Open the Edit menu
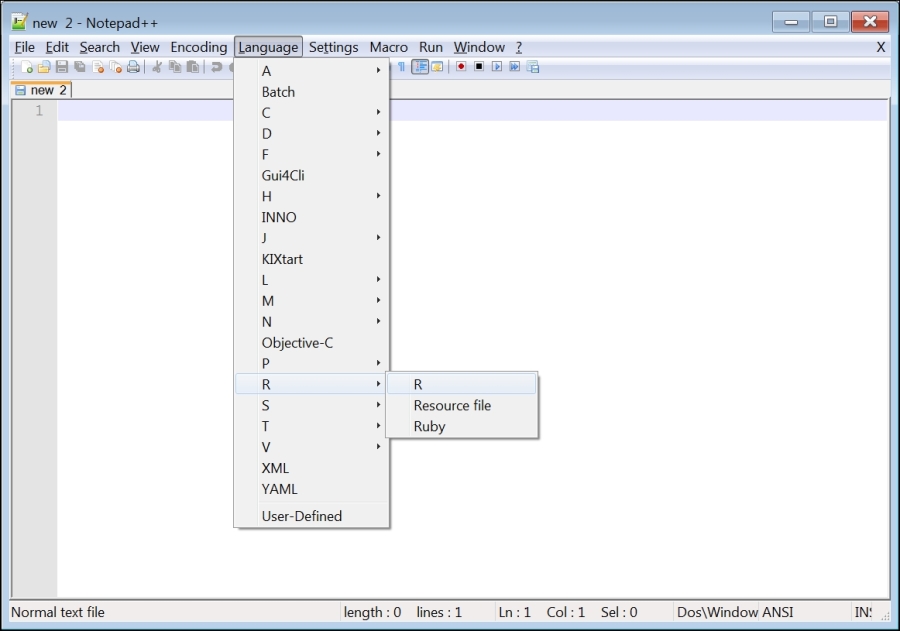The height and width of the screenshot is (631, 900). point(57,47)
